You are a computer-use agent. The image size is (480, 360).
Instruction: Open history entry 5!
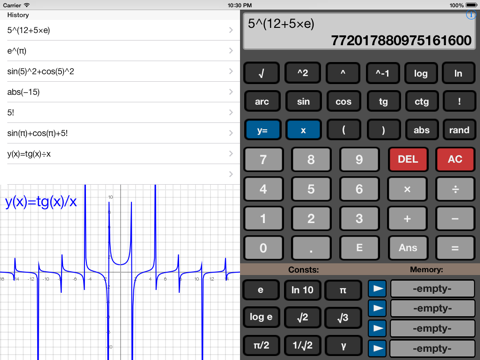click(x=120, y=113)
